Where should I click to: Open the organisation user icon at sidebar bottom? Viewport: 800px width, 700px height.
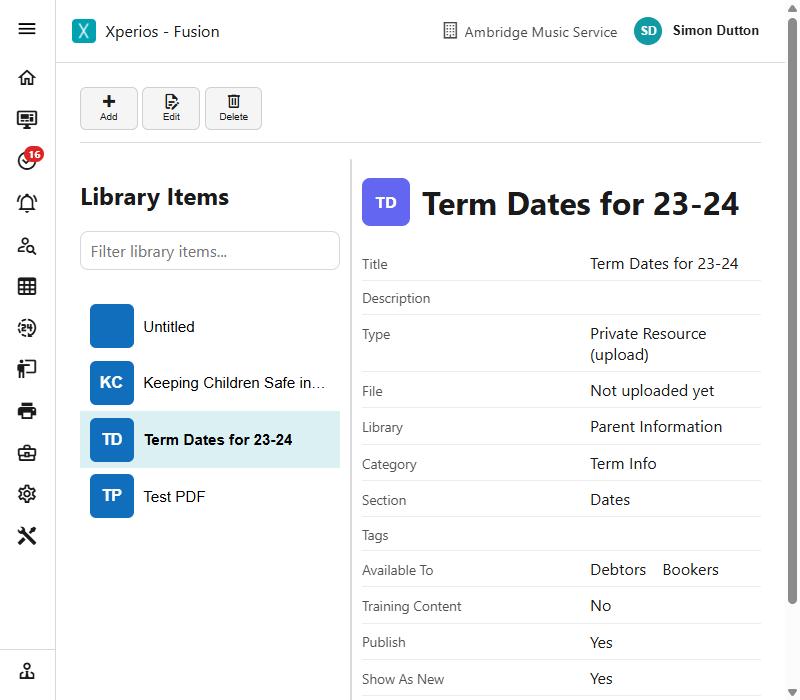click(x=27, y=671)
